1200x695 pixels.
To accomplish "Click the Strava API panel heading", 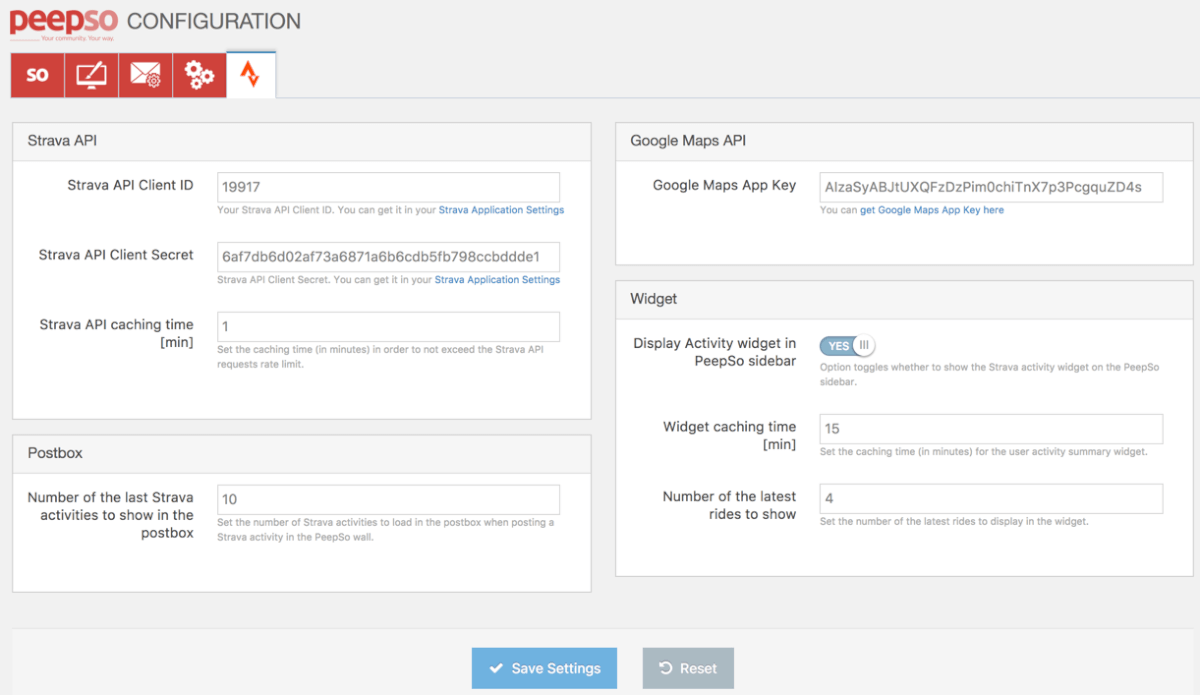I will click(x=62, y=141).
